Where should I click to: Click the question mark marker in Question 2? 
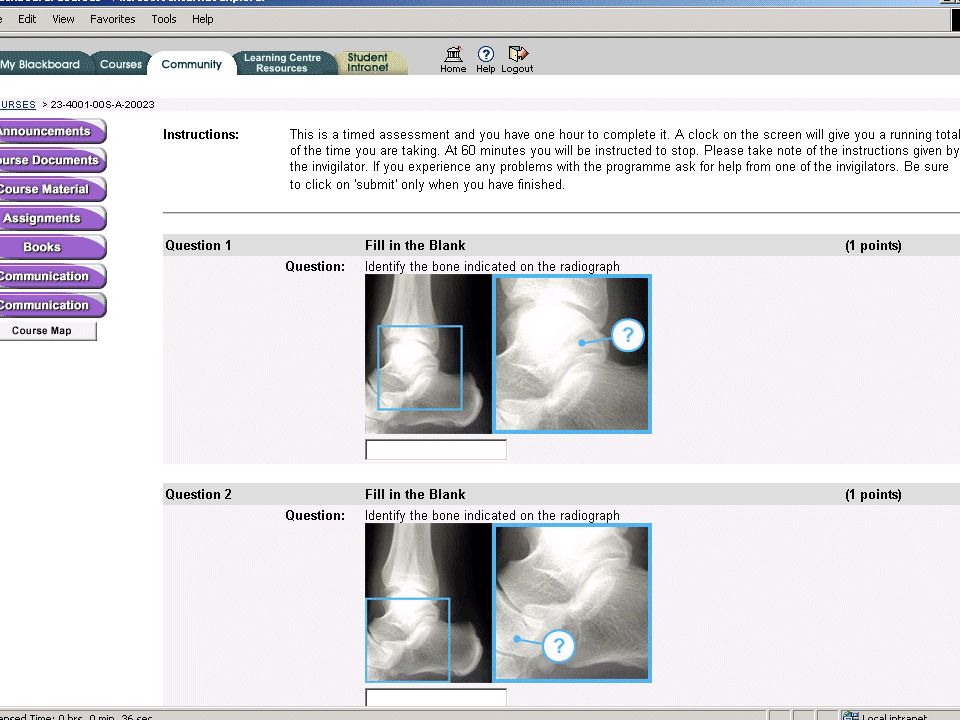coord(558,646)
